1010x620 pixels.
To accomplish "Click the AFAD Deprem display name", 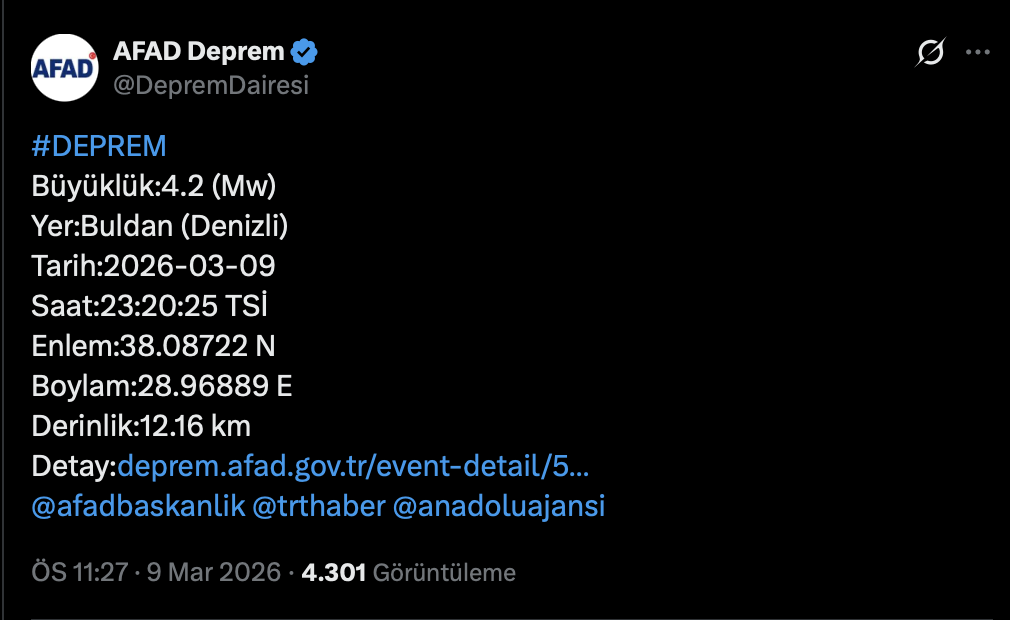I will (200, 51).
